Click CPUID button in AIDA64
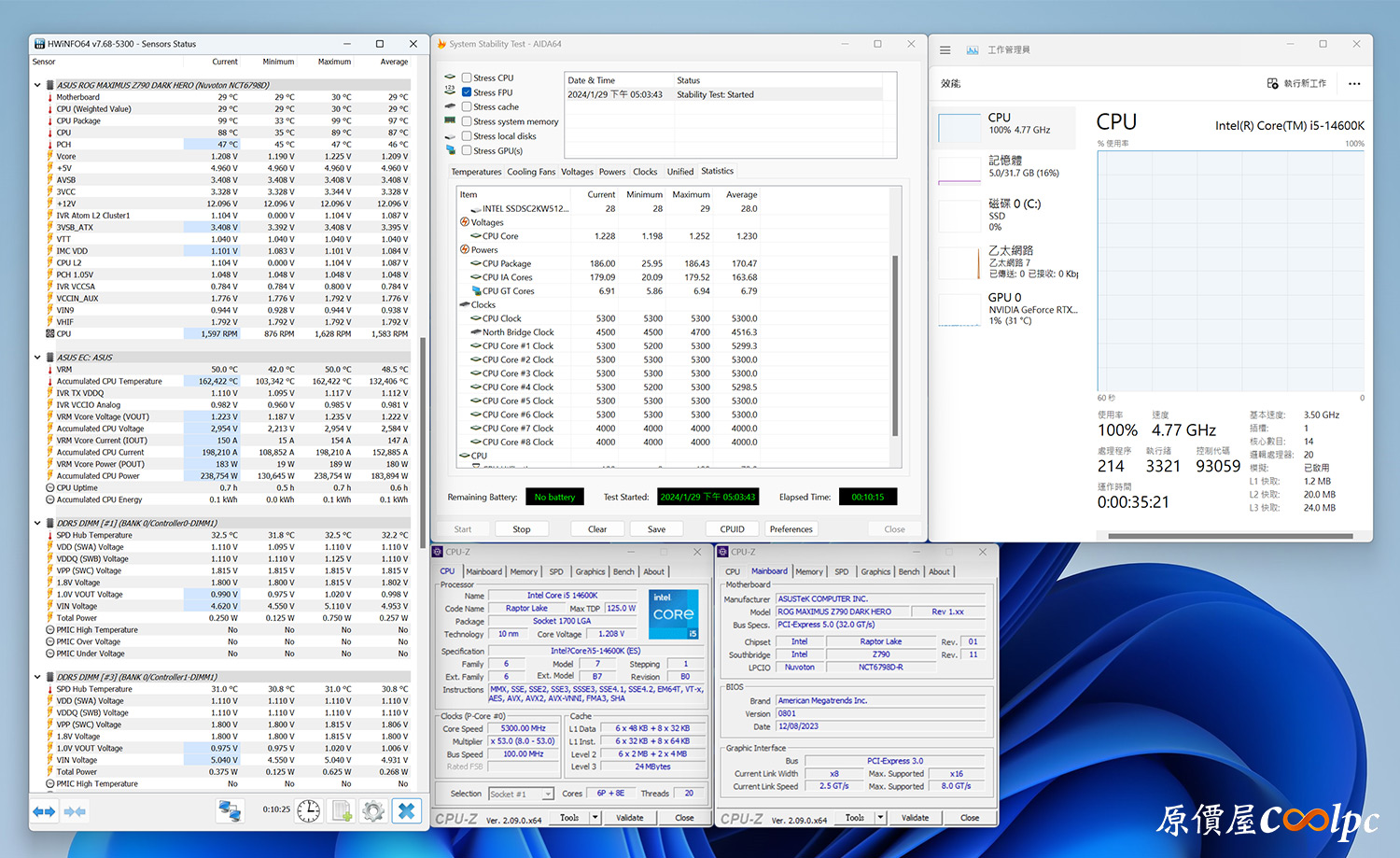Screen dimensions: 1400x858 [x=733, y=529]
